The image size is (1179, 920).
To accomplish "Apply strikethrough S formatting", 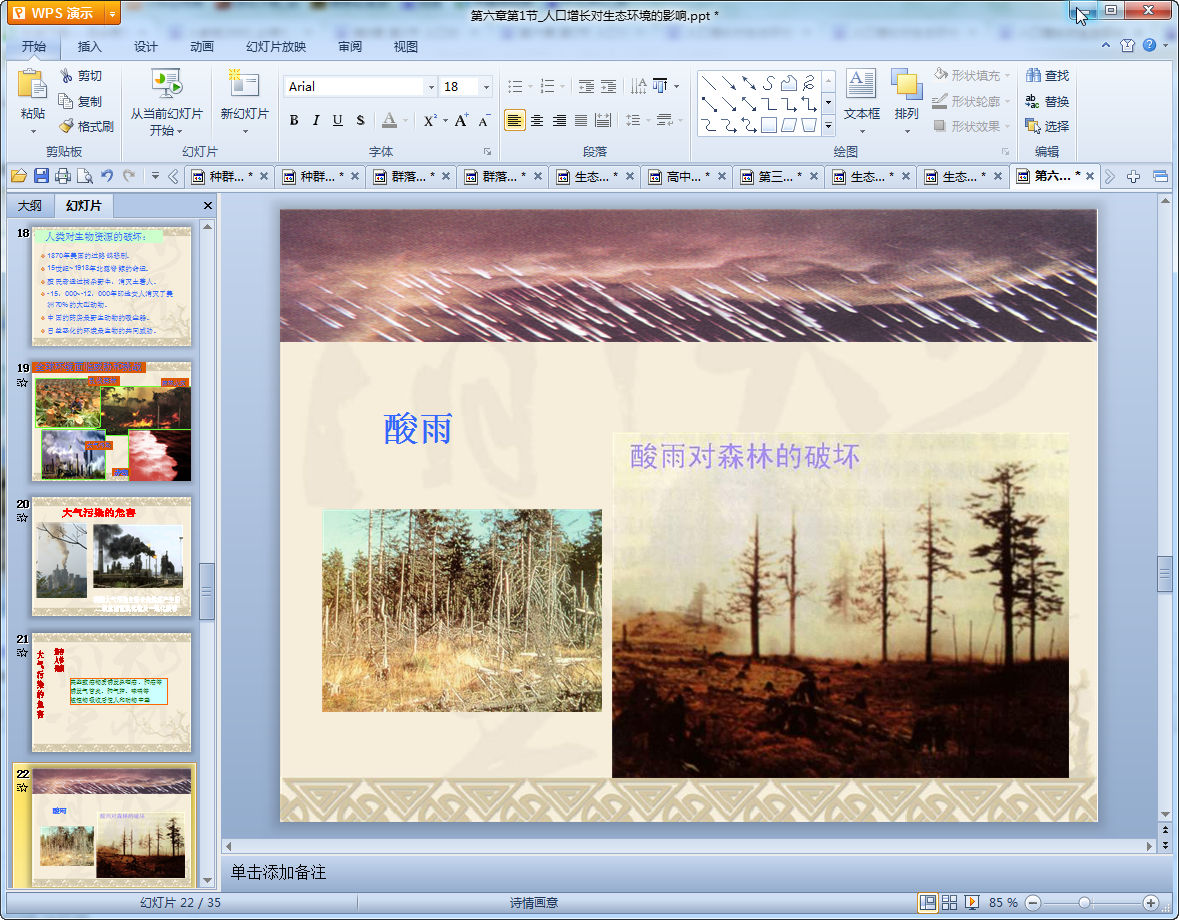I will (x=360, y=120).
